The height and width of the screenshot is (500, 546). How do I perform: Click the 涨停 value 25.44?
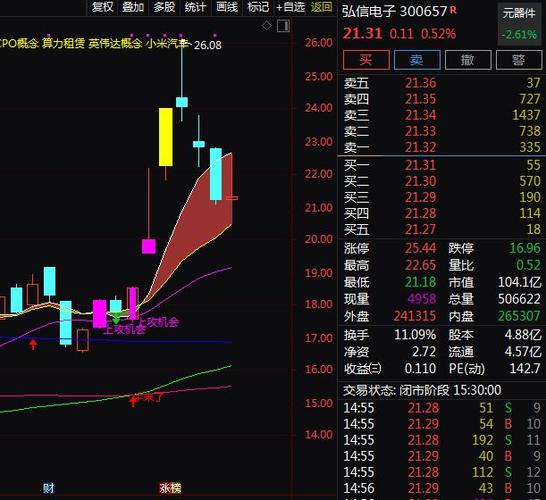tap(420, 248)
